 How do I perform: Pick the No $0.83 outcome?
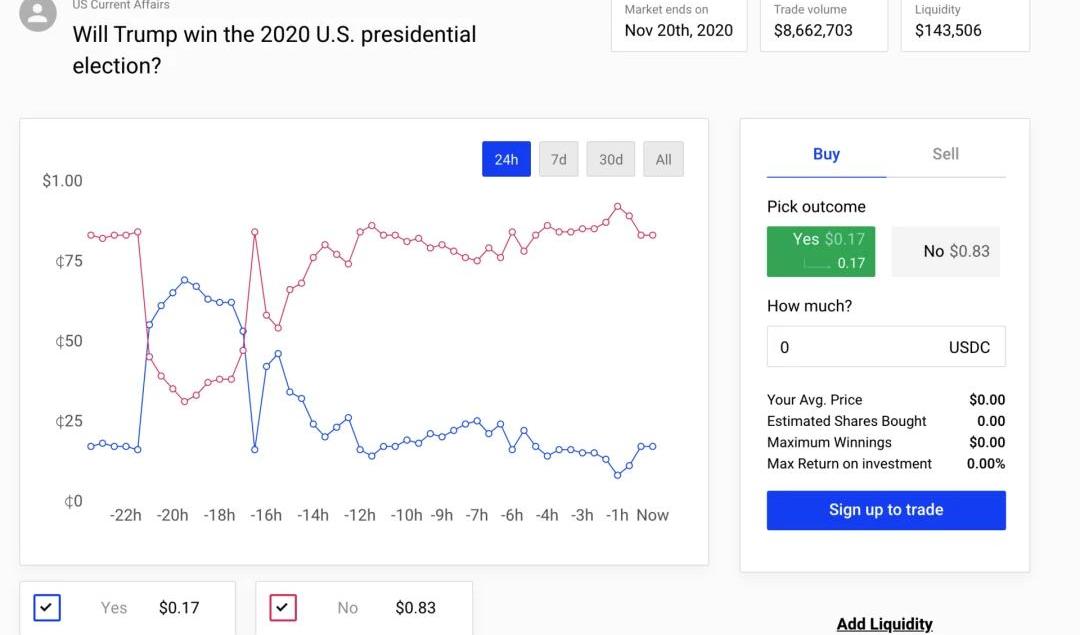point(945,251)
